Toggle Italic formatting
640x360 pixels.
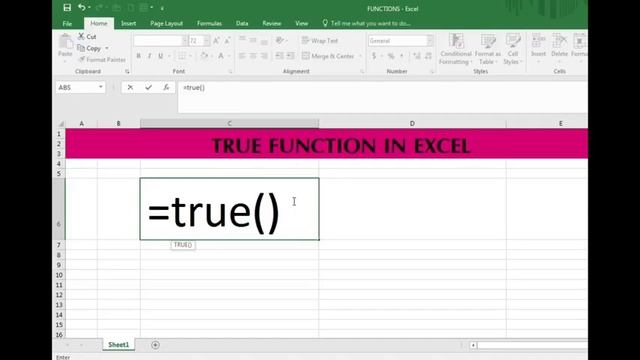click(x=149, y=56)
